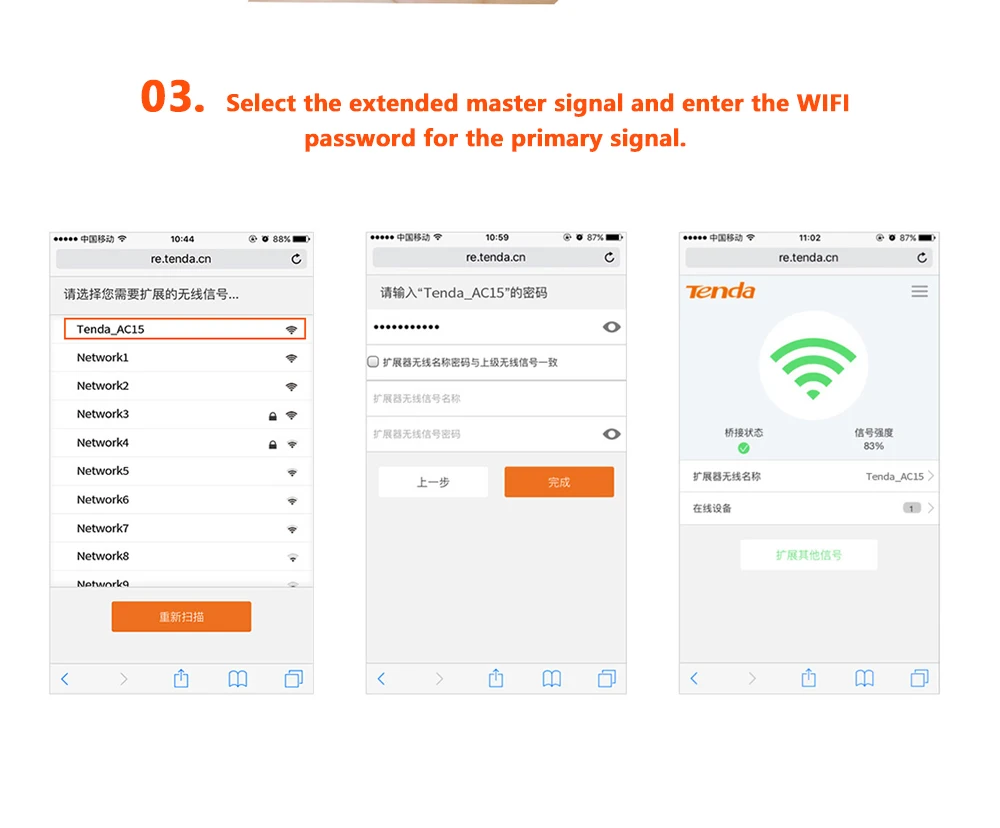Expand extender wireless name Tenda_AC15 row chevron
The width and height of the screenshot is (1000, 828).
pos(931,476)
